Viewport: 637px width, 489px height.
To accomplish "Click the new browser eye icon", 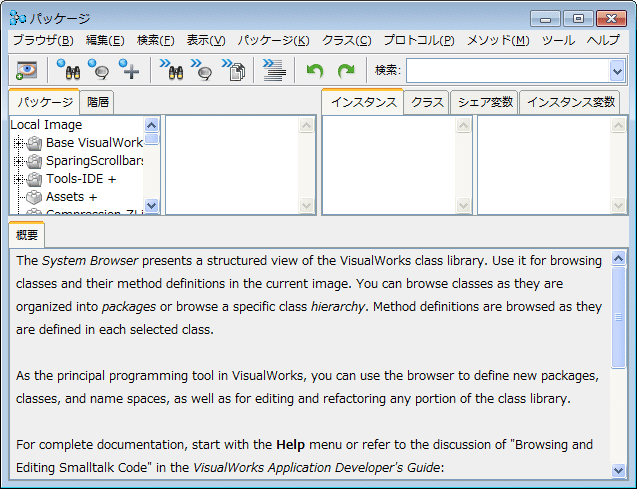I will pos(26,70).
